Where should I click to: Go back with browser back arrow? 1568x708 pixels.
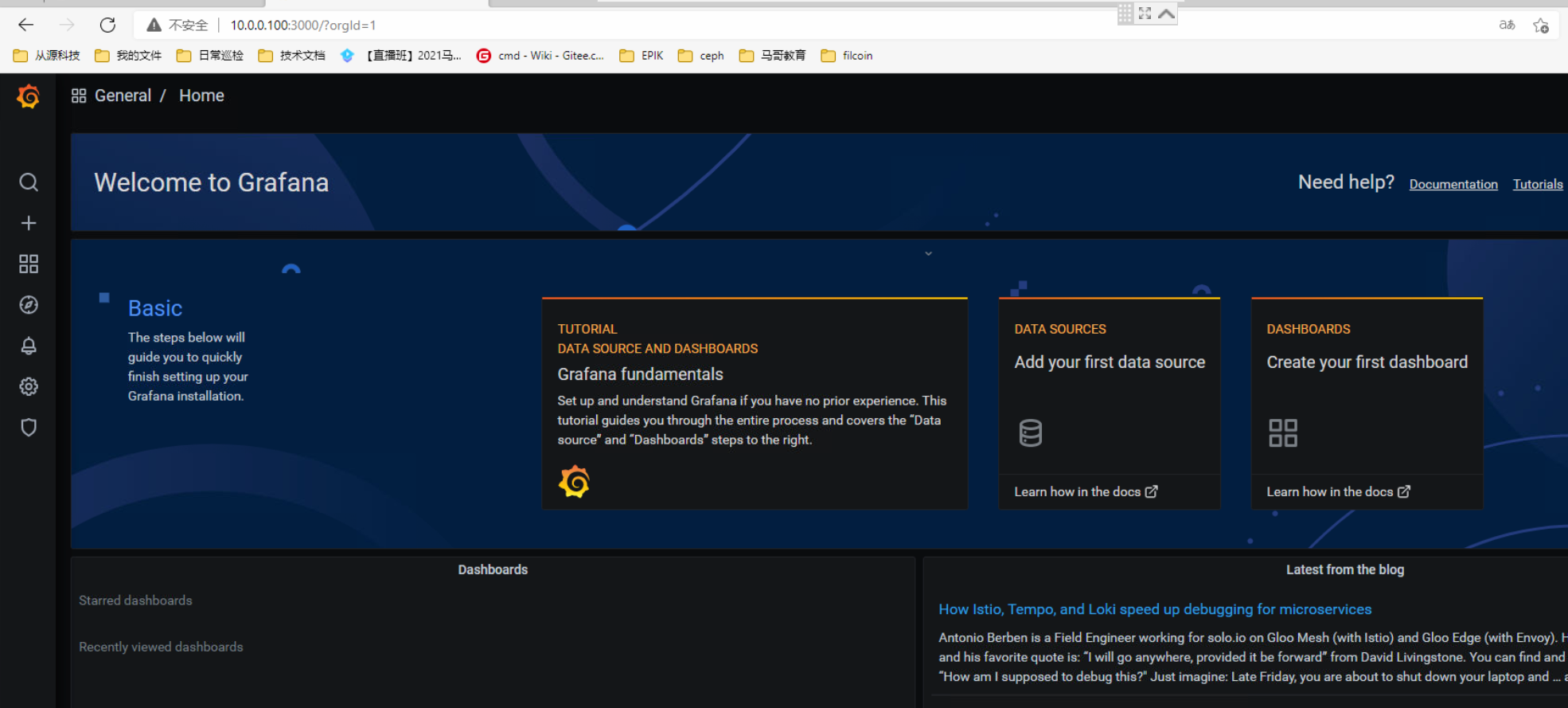25,25
